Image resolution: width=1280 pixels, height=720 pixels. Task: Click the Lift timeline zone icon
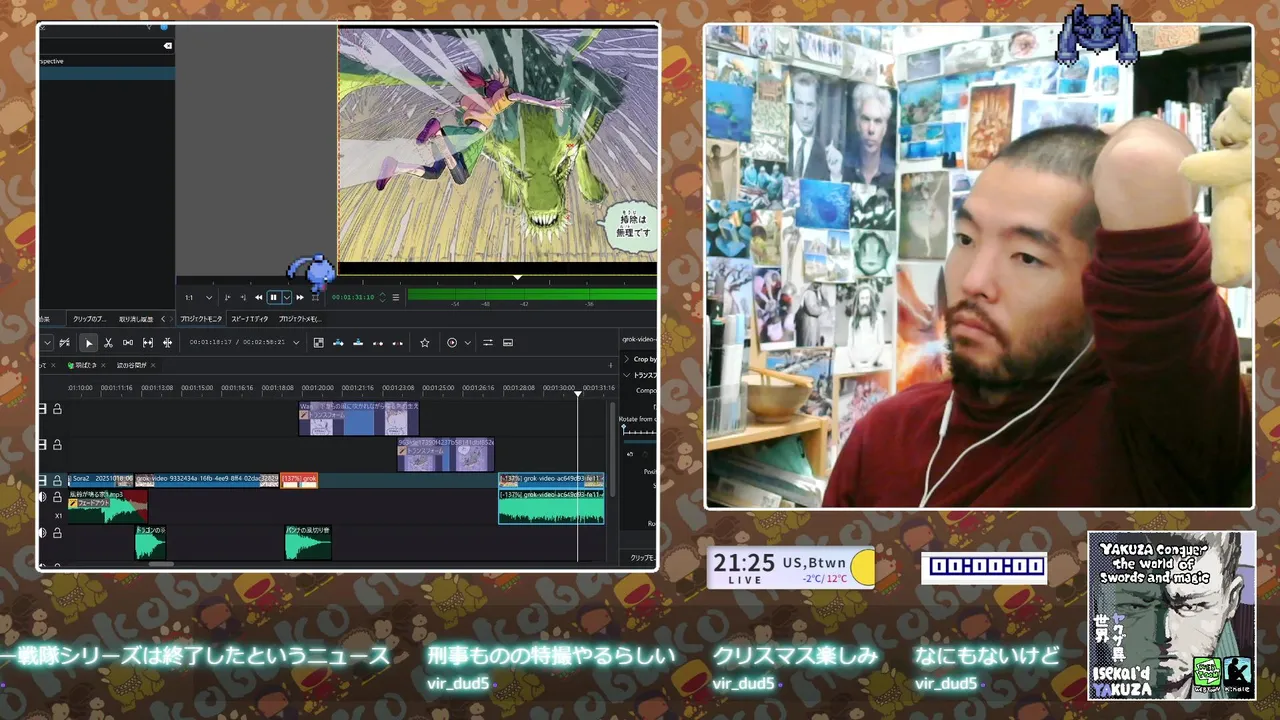tap(397, 343)
